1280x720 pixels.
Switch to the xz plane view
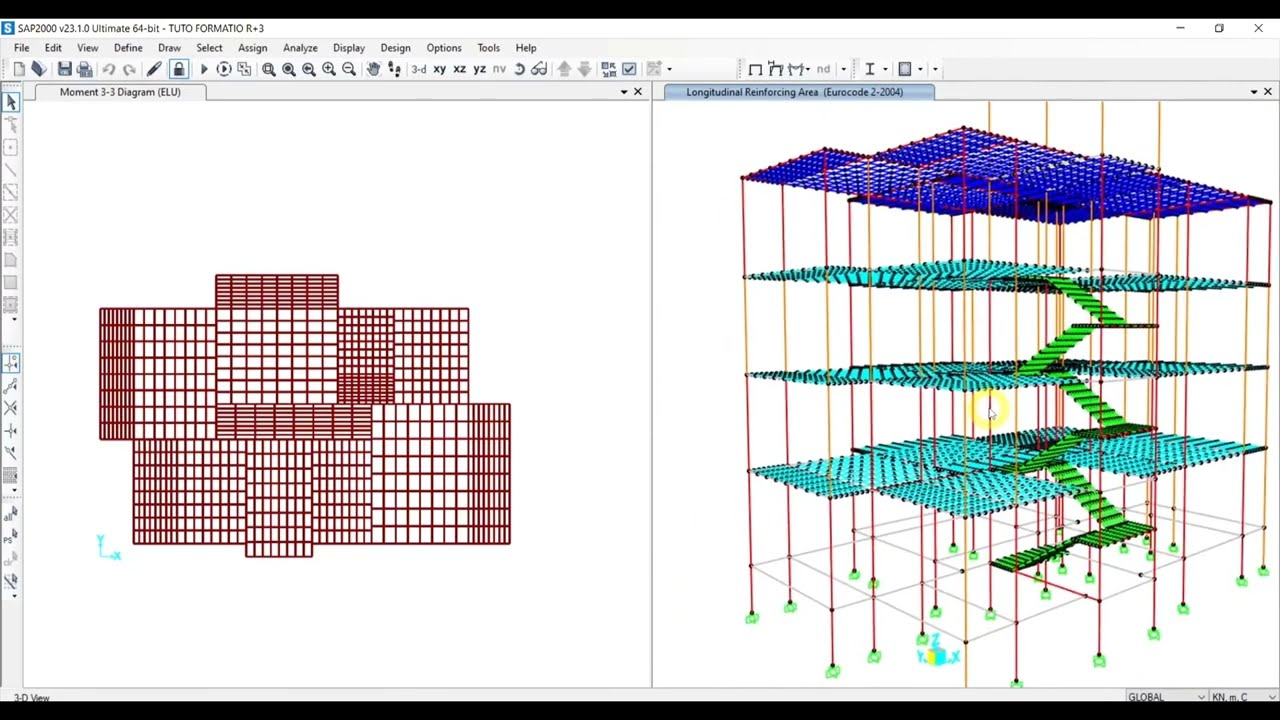pos(459,69)
